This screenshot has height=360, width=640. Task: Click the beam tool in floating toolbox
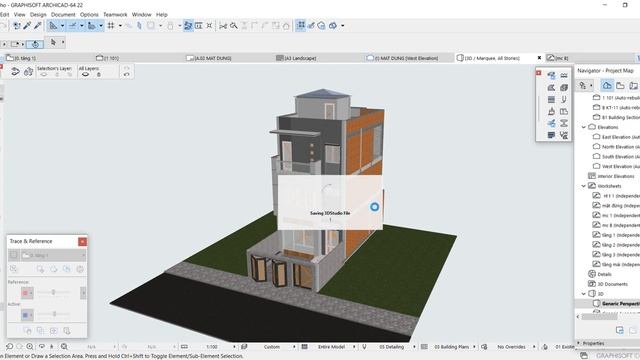click(x=564, y=123)
